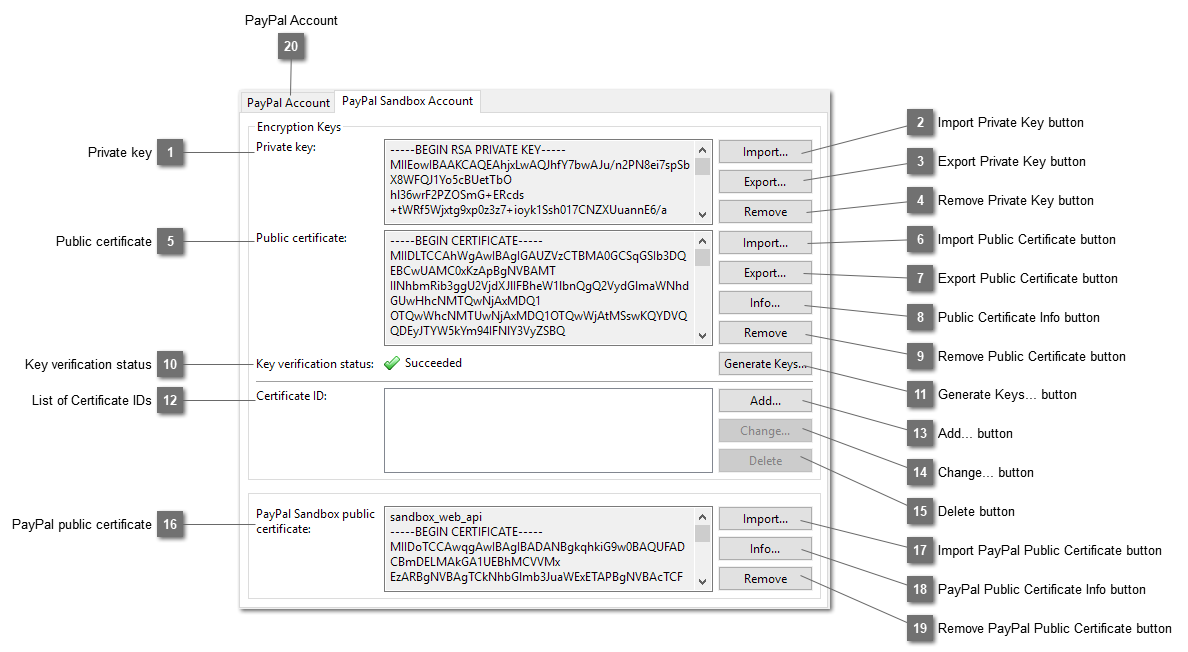The image size is (1188, 652).
Task: Click the '-----BEGIN RSA PRIVATE KEY-----' line
Action: click(478, 150)
